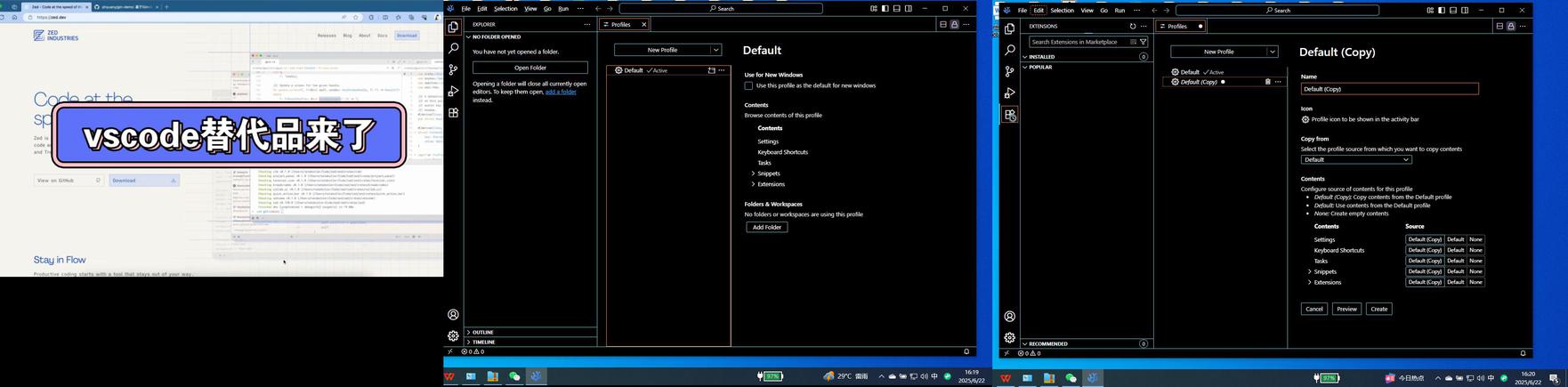The width and height of the screenshot is (1568, 387).
Task: Open the Explorer view in the EXPLORER window
Action: pyautogui.click(x=453, y=28)
